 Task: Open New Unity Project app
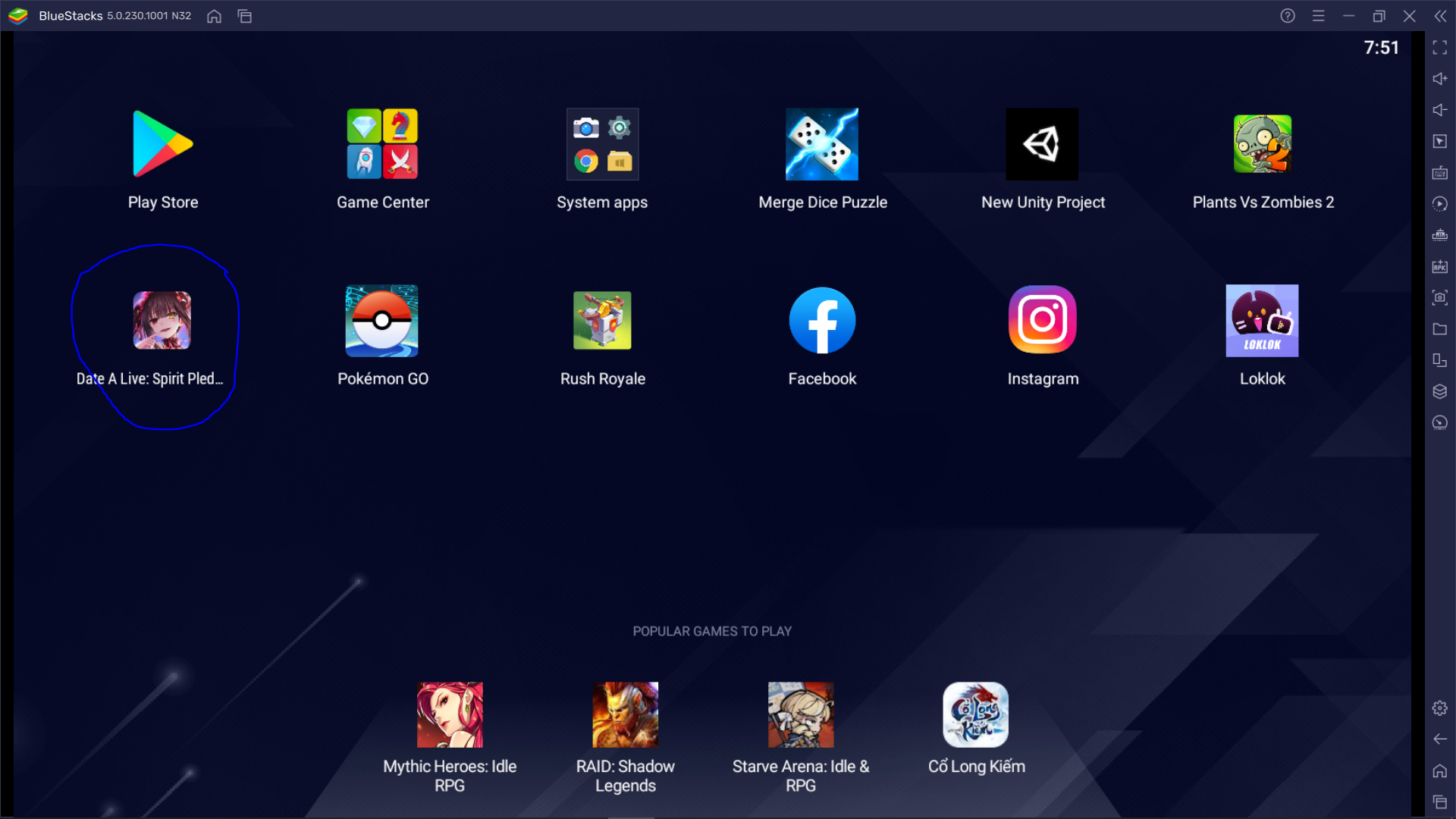coord(1042,144)
